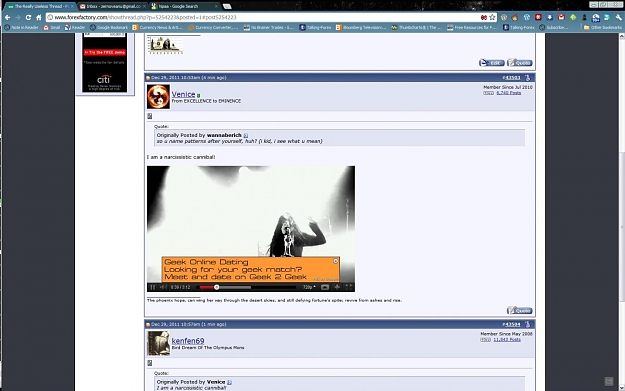
Task: Open Google Bookmark in bookmarks bar
Action: pyautogui.click(x=109, y=28)
